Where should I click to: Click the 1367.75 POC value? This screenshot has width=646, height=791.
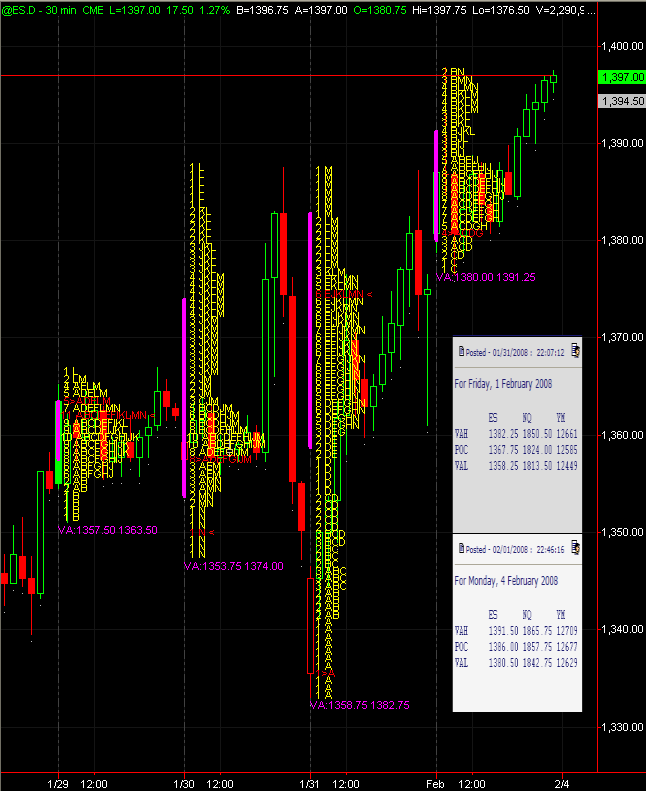point(503,449)
